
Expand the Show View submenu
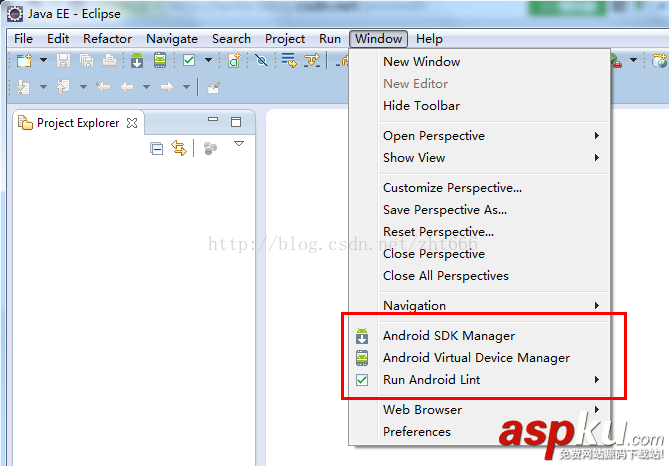tap(480, 158)
